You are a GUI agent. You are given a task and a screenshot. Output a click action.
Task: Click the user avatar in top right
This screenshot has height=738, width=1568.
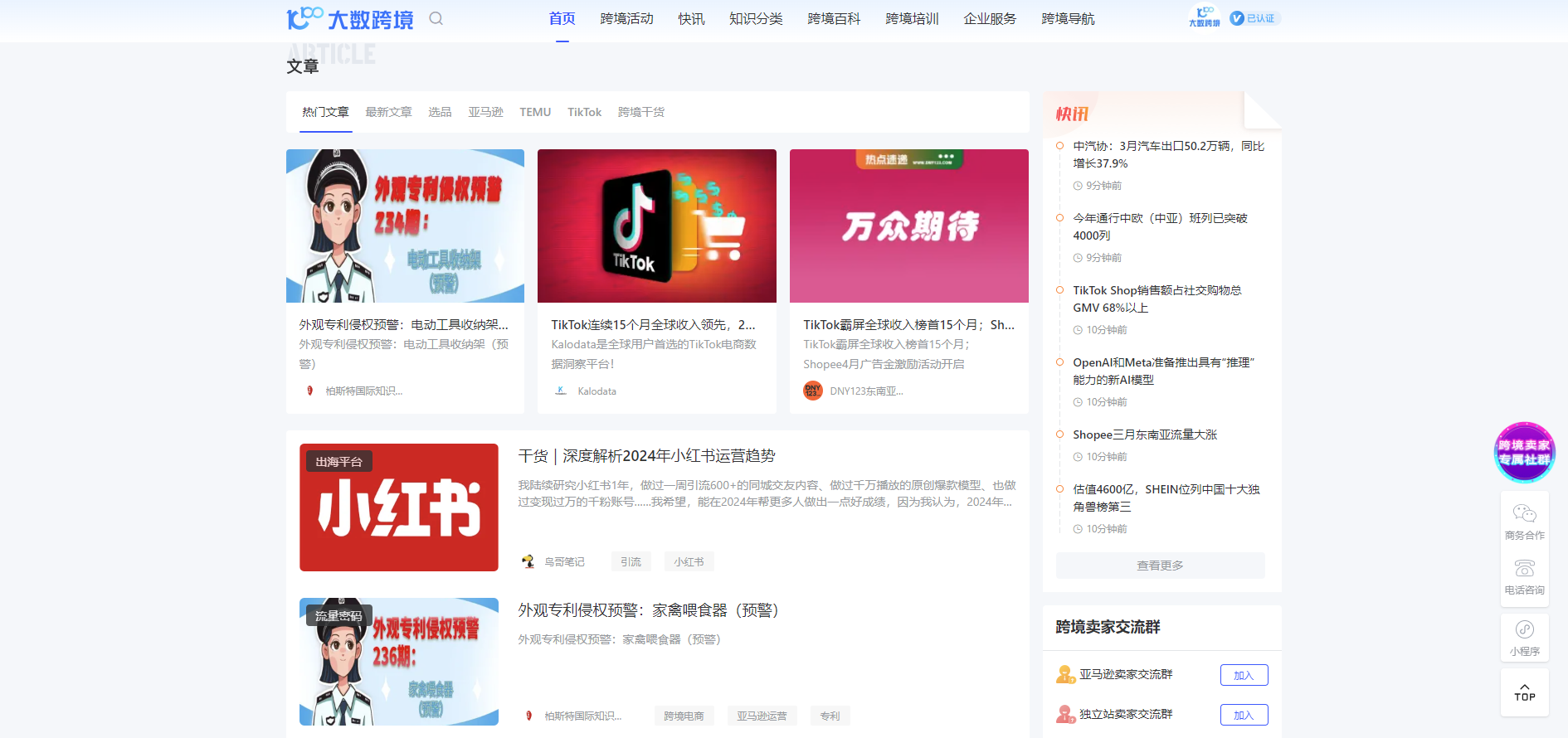click(x=1205, y=17)
